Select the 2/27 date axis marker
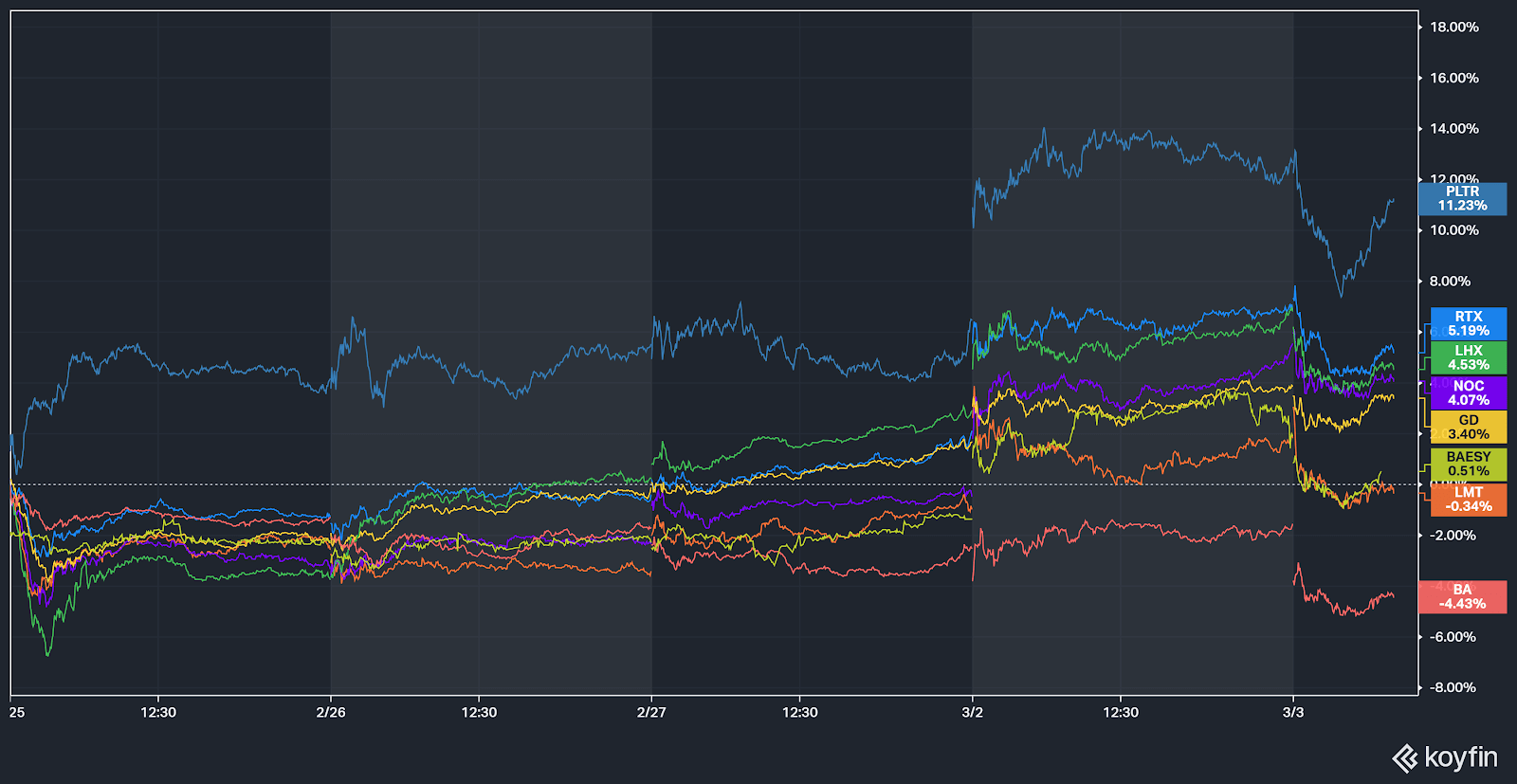Image resolution: width=1517 pixels, height=784 pixels. click(x=651, y=712)
